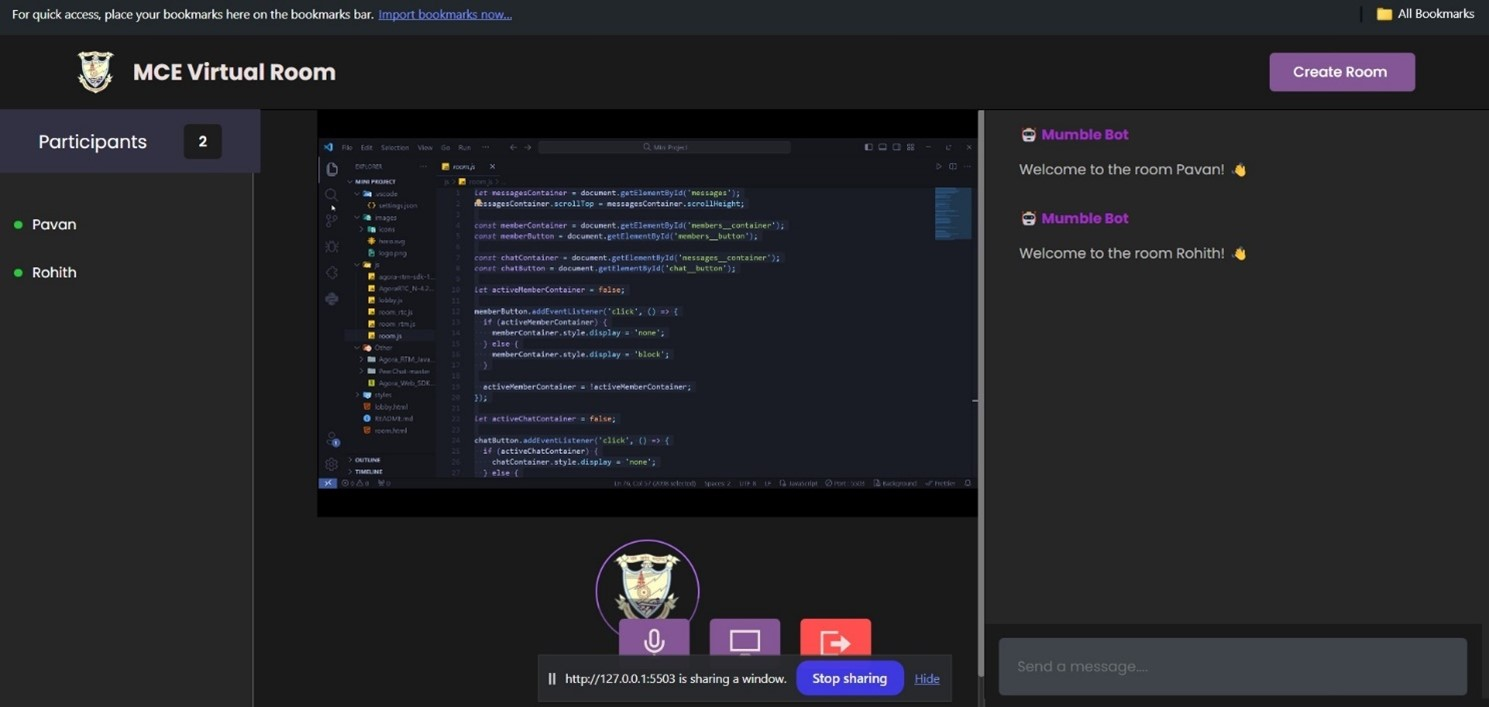
Task: Click the MCE college crest logo in header
Action: (95, 72)
